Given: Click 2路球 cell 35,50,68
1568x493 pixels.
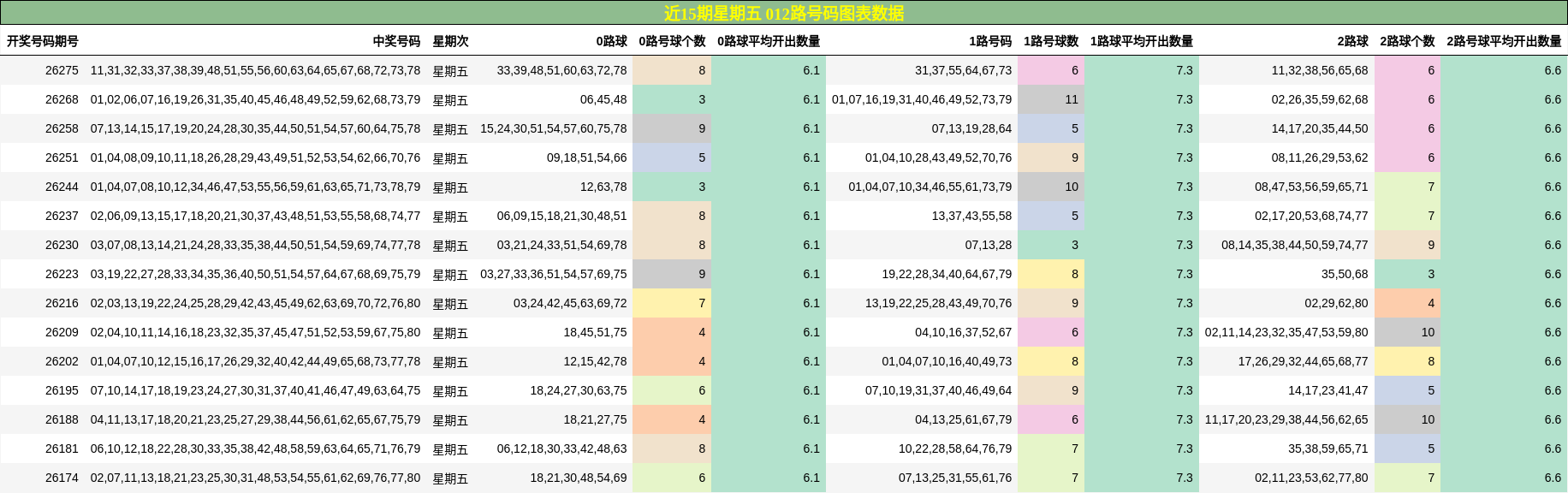Looking at the screenshot, I should pyautogui.click(x=1345, y=274).
